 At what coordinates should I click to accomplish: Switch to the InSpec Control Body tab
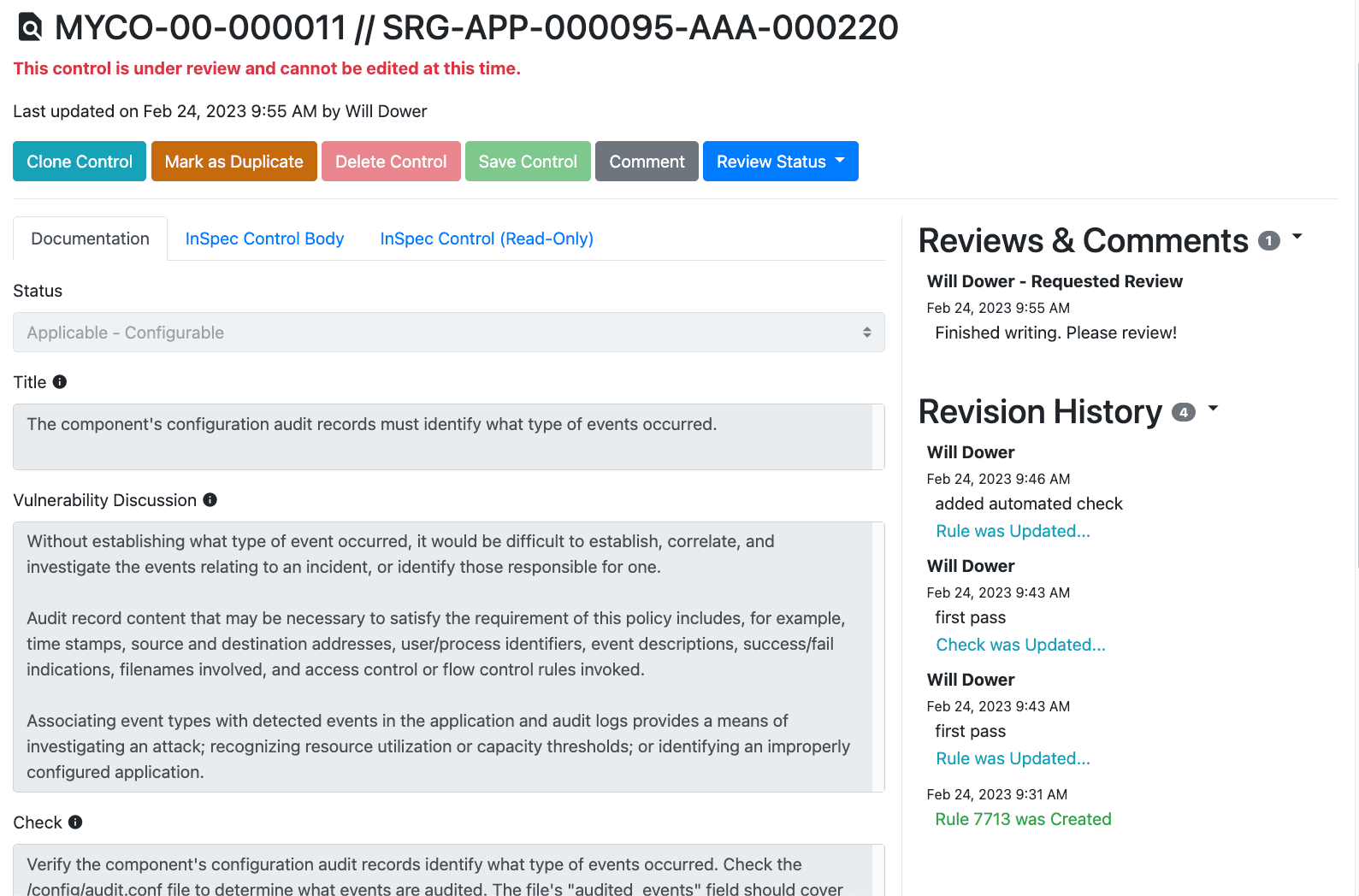pyautogui.click(x=264, y=239)
